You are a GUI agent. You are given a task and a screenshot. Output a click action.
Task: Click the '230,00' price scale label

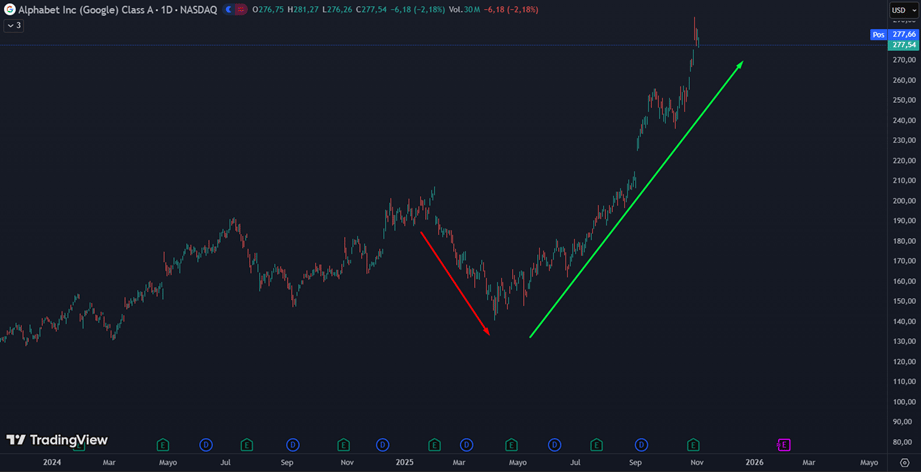tap(905, 140)
